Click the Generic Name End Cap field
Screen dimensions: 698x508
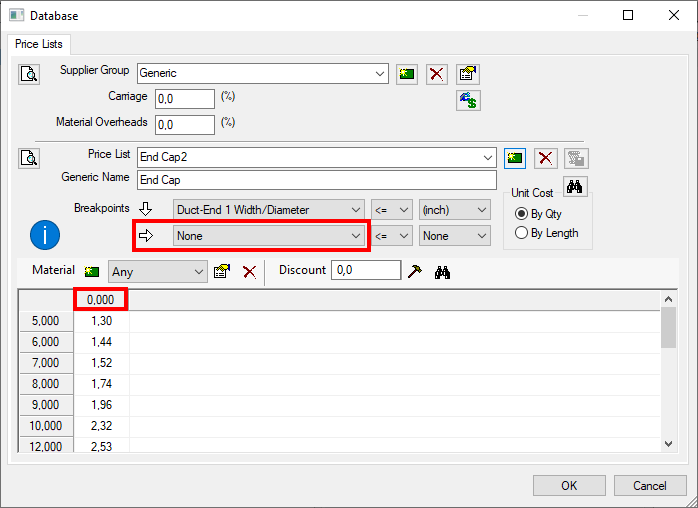click(x=317, y=180)
